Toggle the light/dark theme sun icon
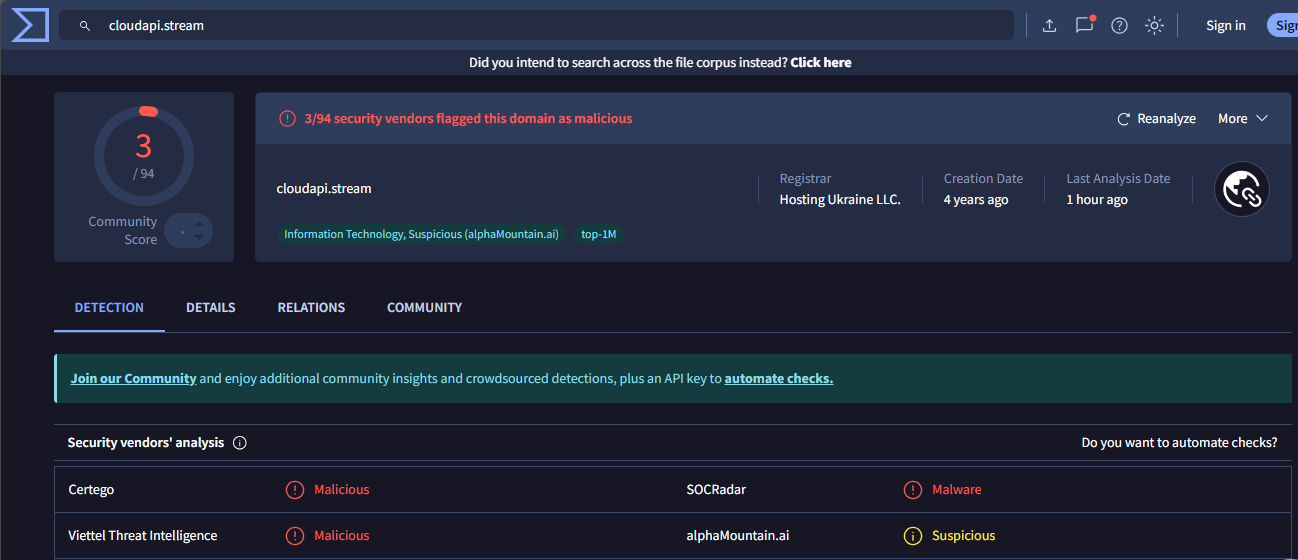Viewport: 1298px width, 560px height. (x=1154, y=26)
